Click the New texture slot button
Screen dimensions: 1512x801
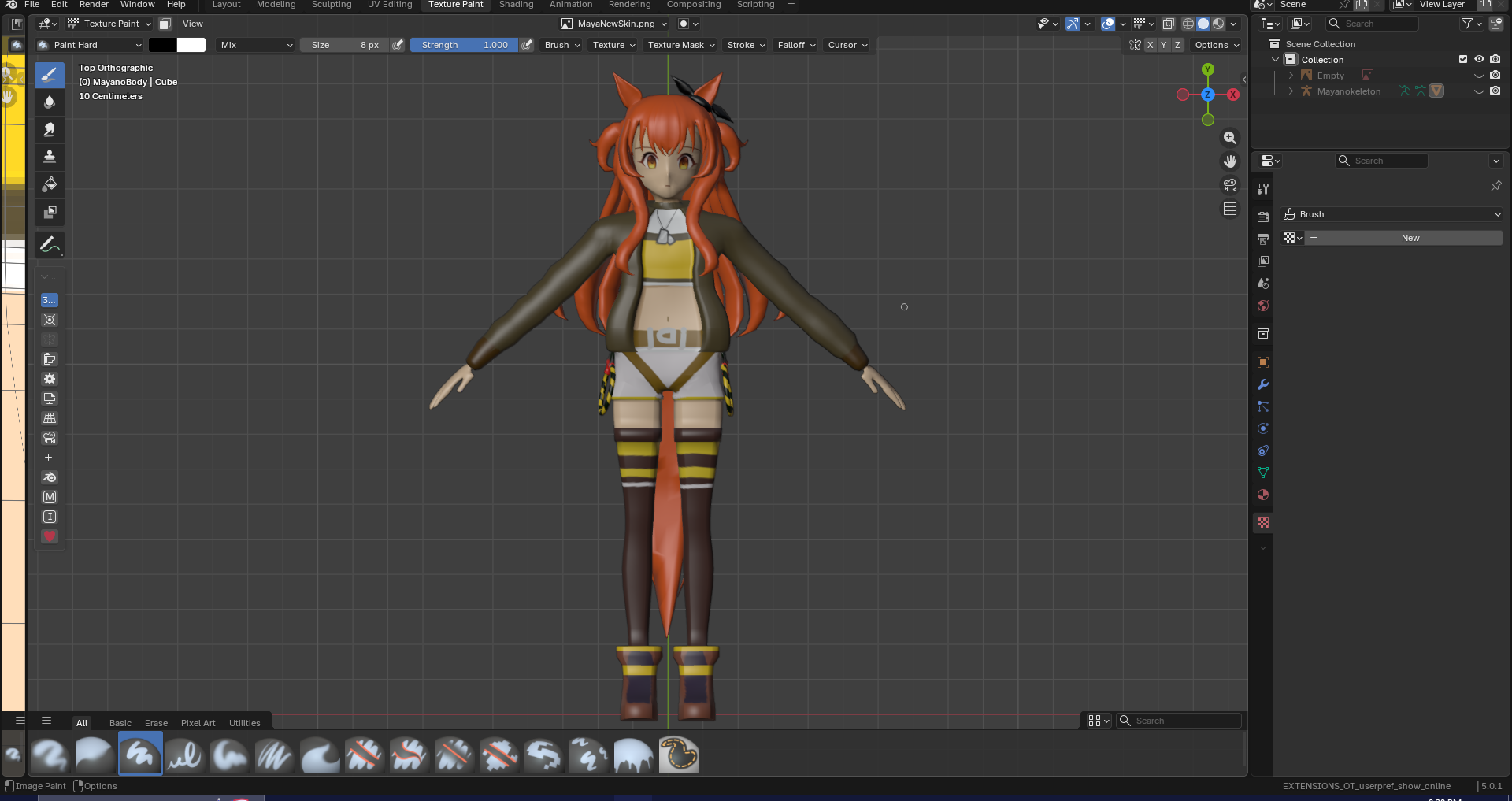(1410, 238)
